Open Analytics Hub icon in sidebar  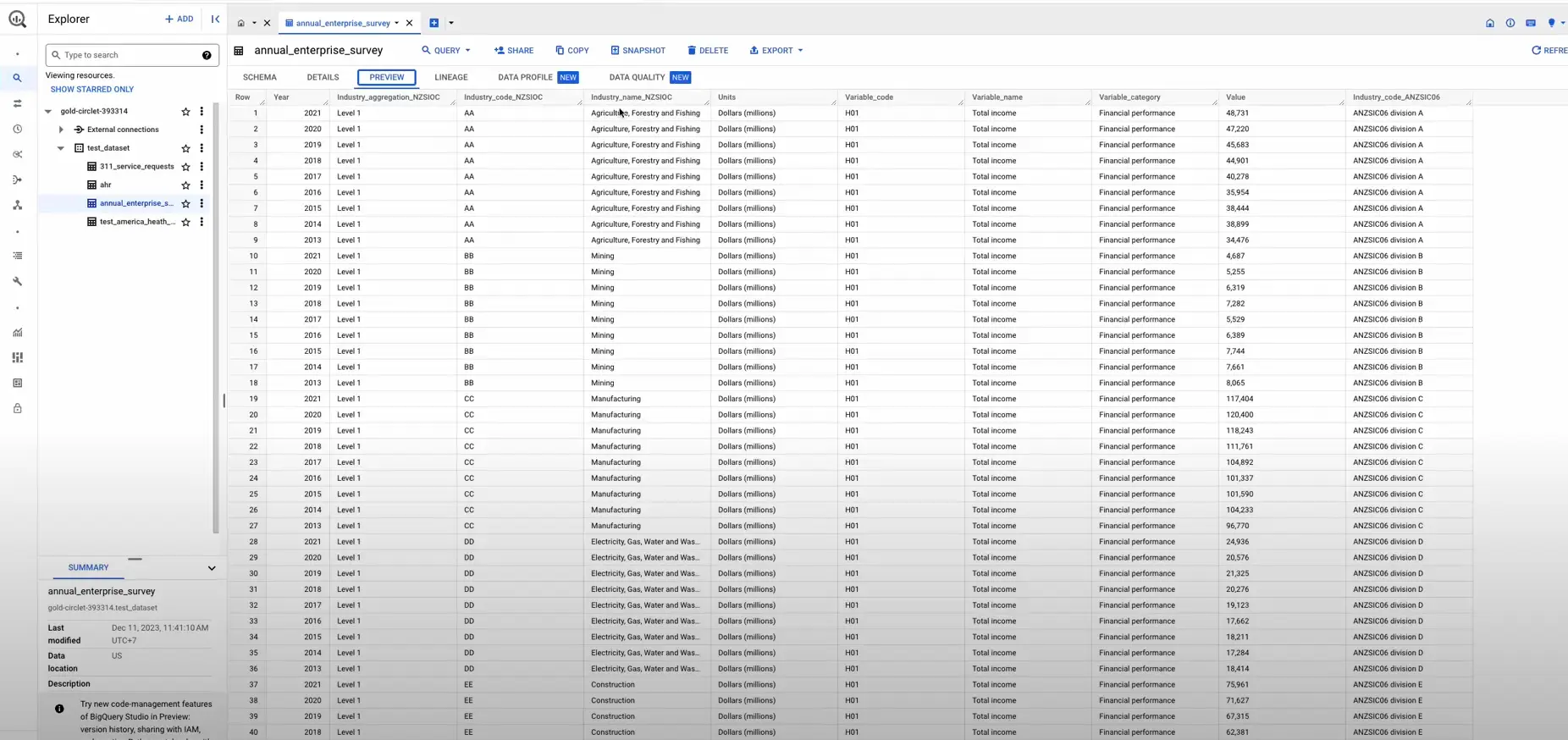(x=17, y=155)
